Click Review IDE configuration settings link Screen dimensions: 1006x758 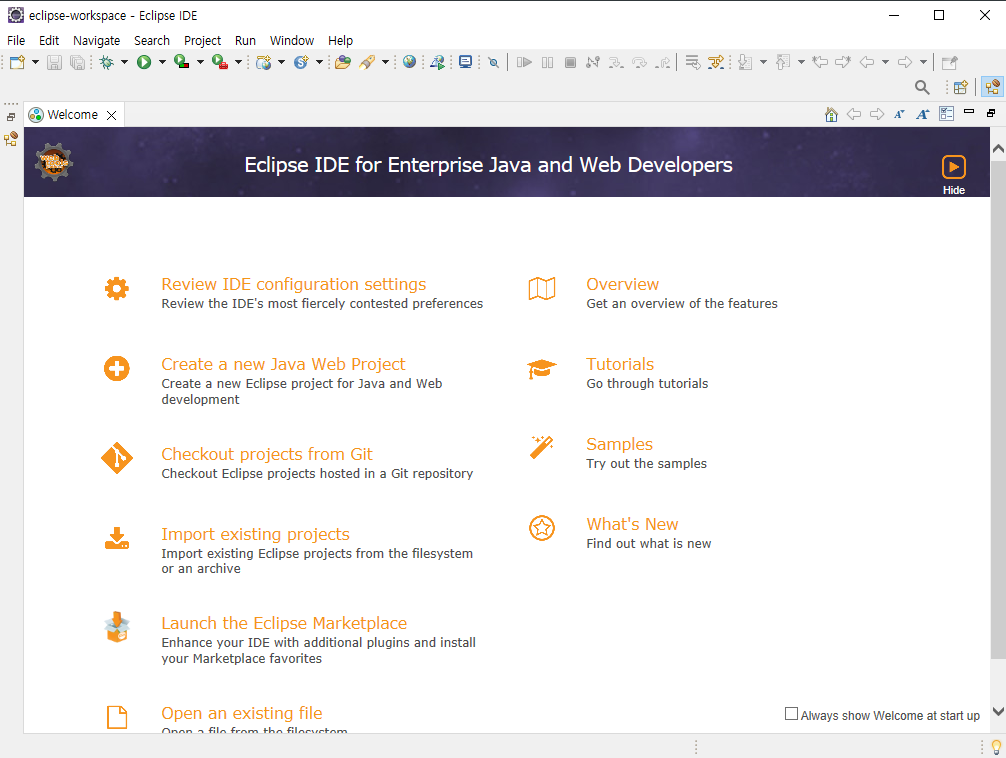(294, 284)
